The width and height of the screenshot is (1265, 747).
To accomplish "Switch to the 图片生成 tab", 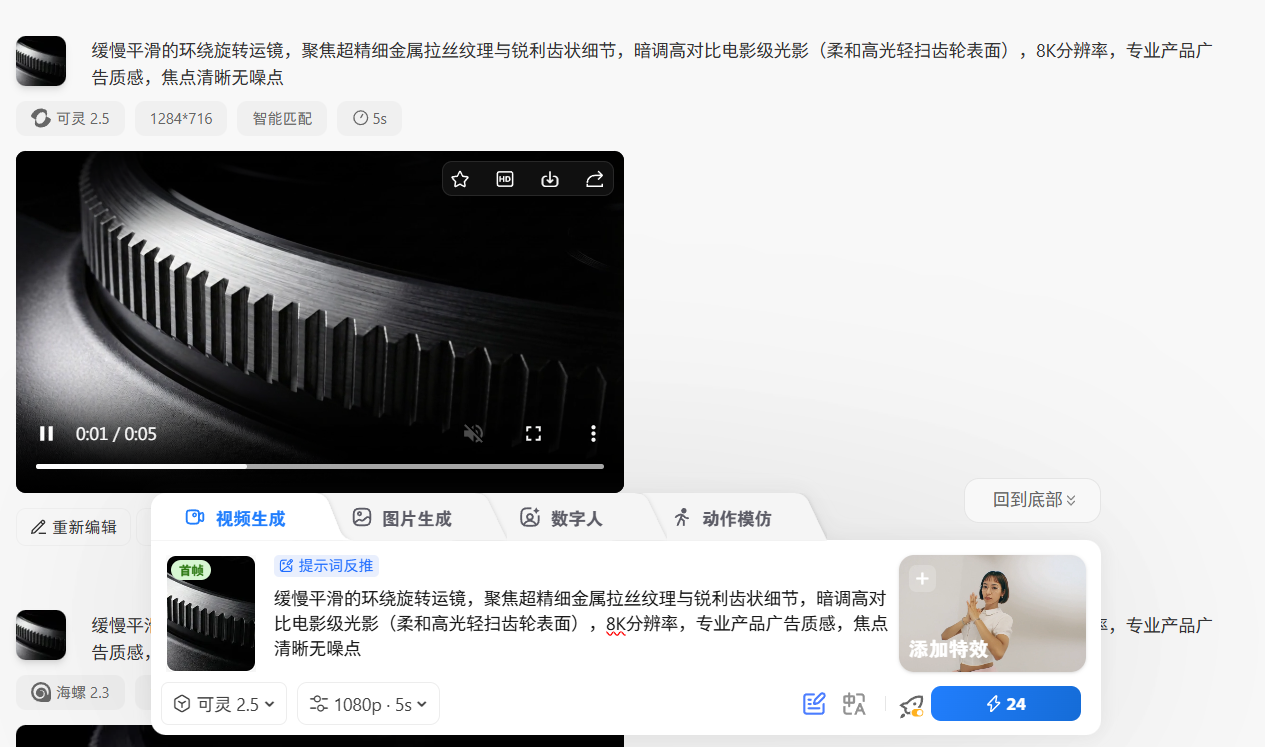I will [x=402, y=518].
